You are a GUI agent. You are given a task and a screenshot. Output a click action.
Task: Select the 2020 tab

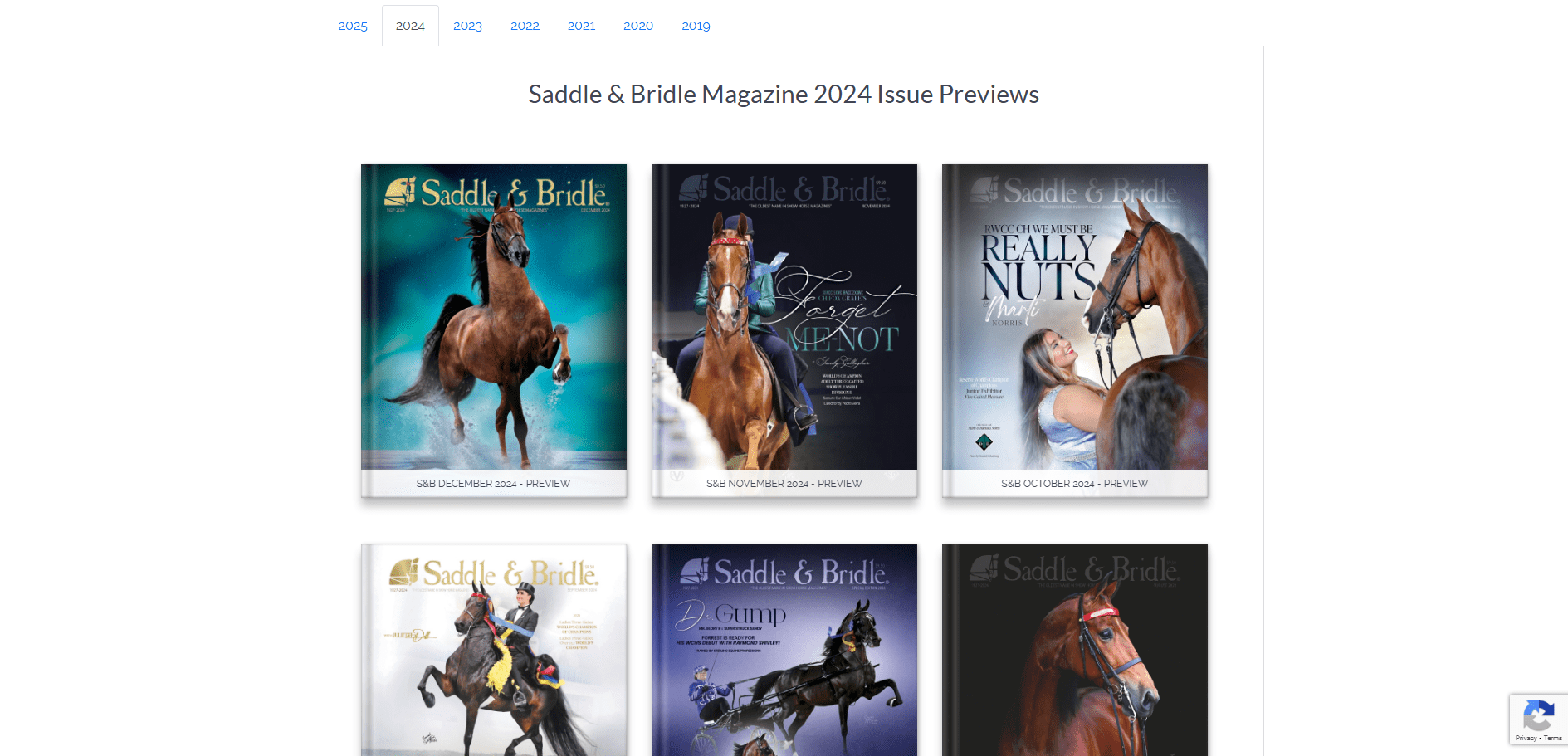coord(638,26)
